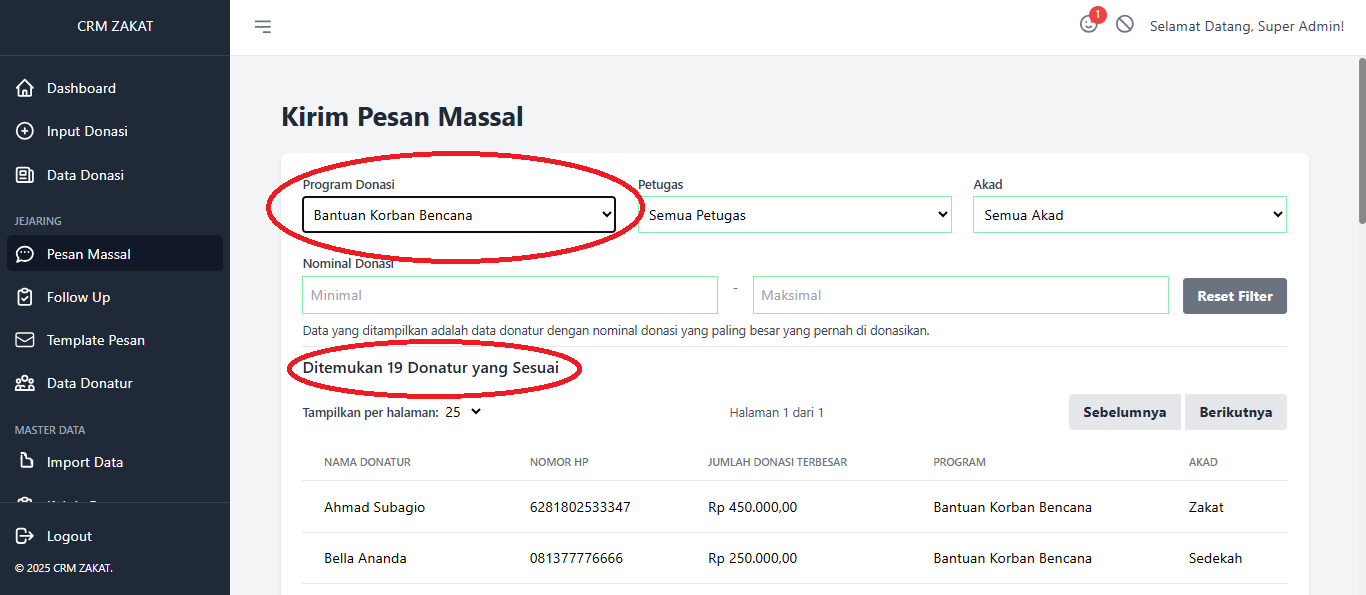The image size is (1366, 595).
Task: Select Logout in the sidebar
Action: coord(69,536)
